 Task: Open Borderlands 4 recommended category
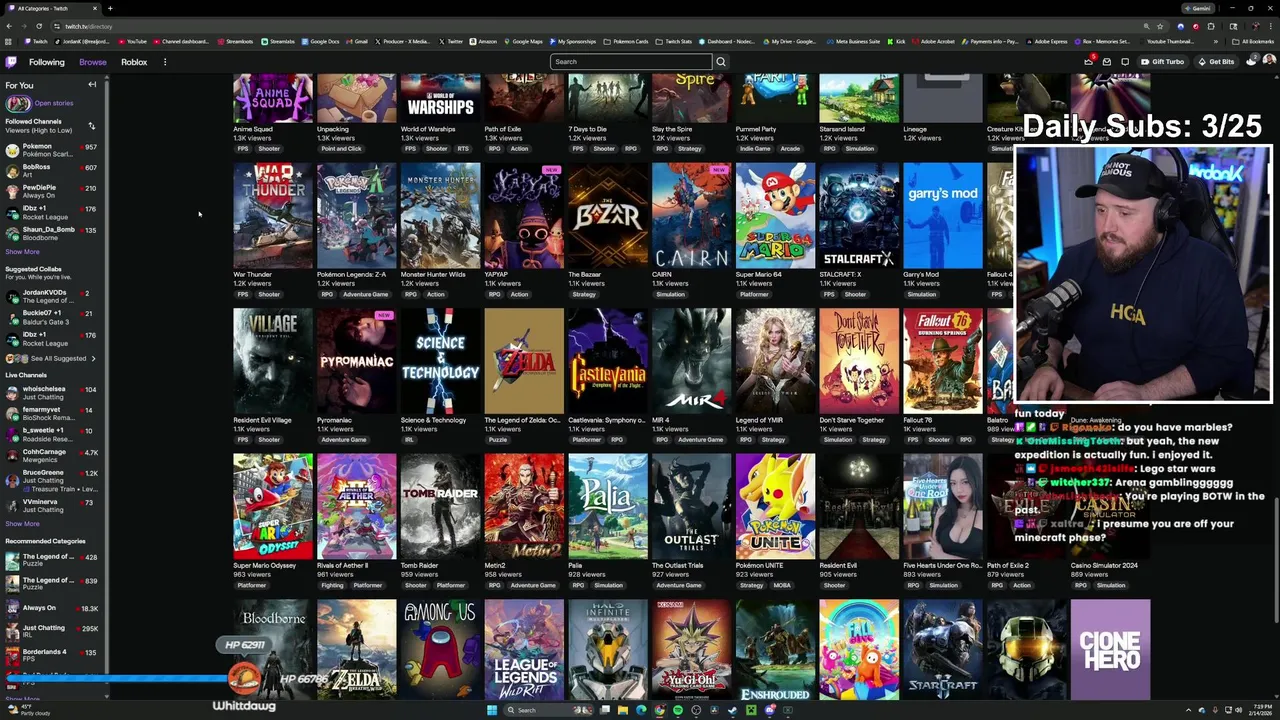point(51,656)
